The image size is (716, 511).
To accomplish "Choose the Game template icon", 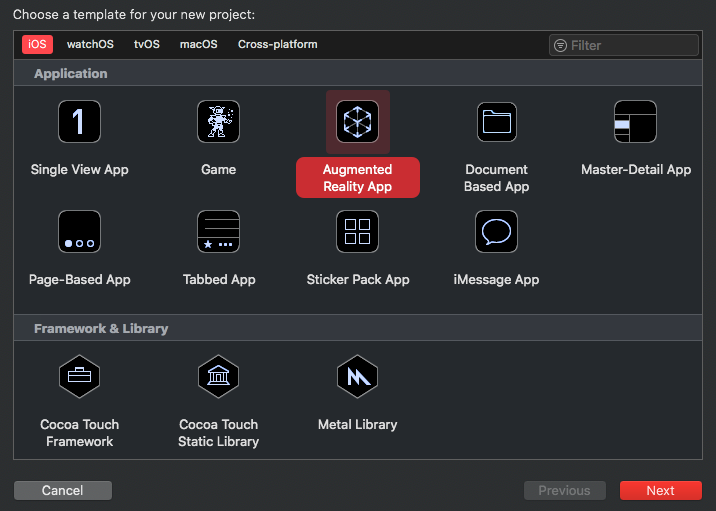I will pyautogui.click(x=218, y=122).
